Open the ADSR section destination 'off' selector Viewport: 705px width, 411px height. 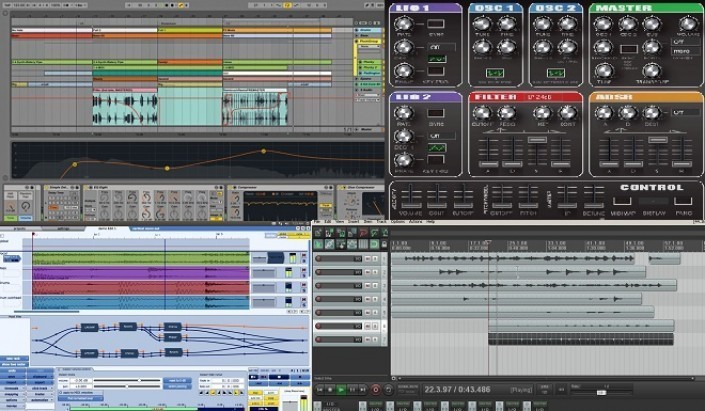click(685, 112)
